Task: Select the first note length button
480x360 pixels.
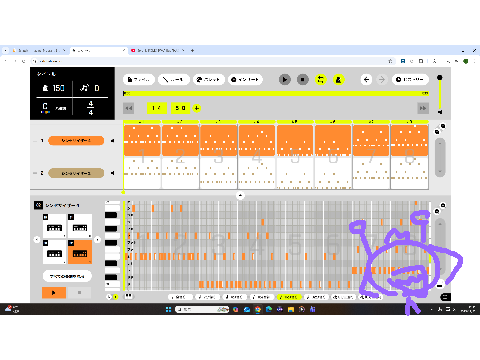Action: pyautogui.click(x=180, y=297)
